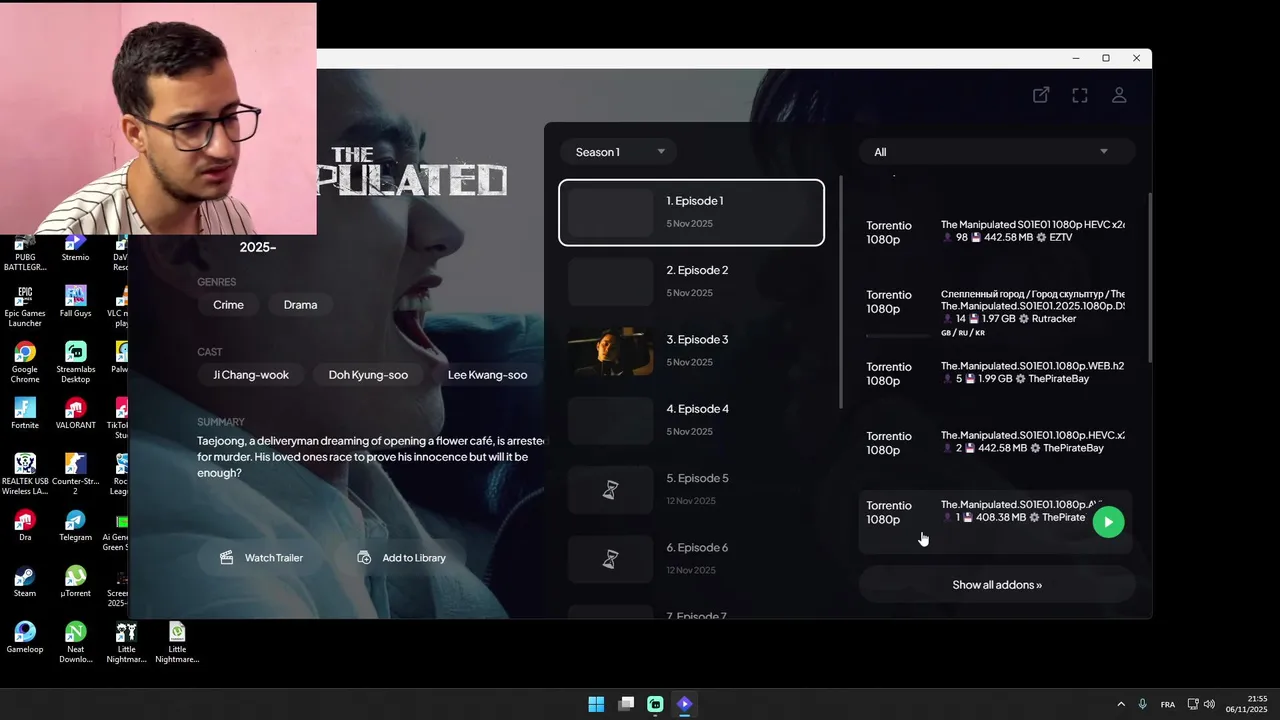Open cast member Ji Chang-wook
1280x720 pixels.
251,375
